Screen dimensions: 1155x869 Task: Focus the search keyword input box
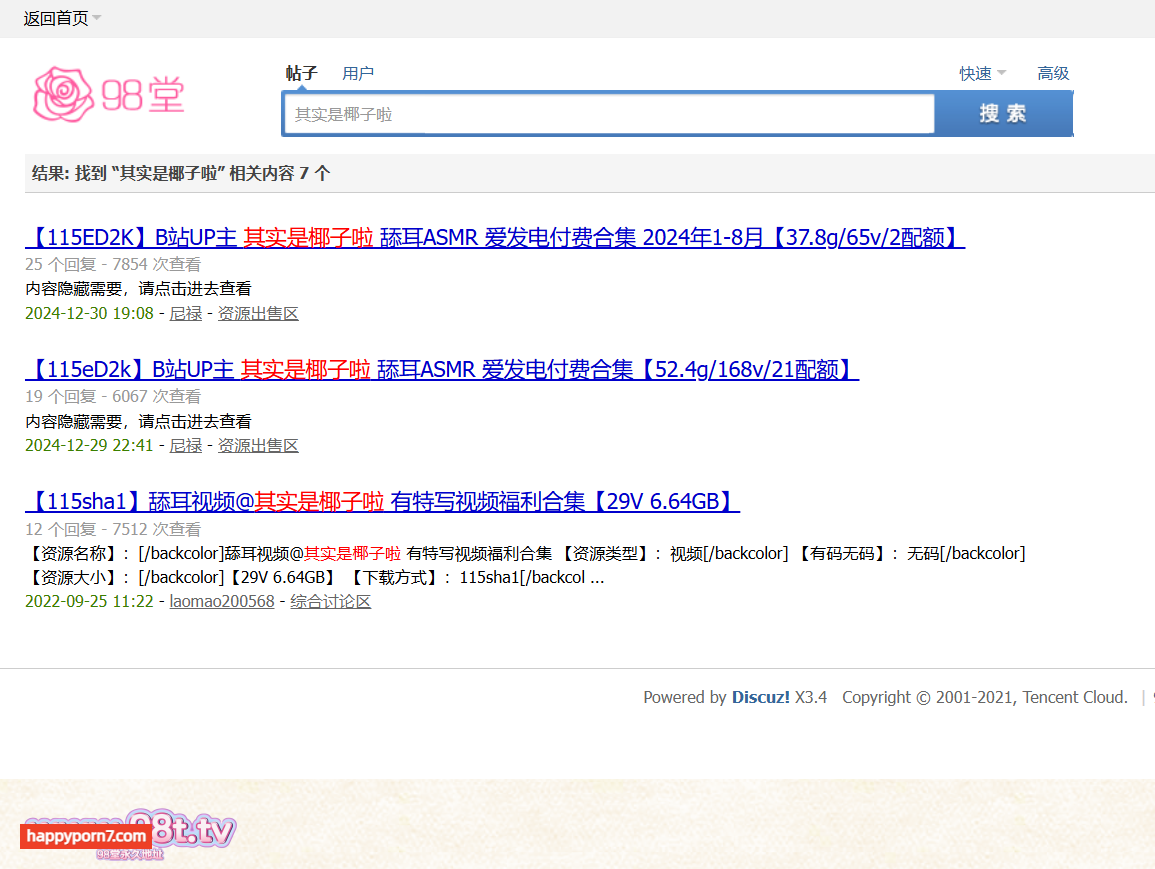point(608,114)
